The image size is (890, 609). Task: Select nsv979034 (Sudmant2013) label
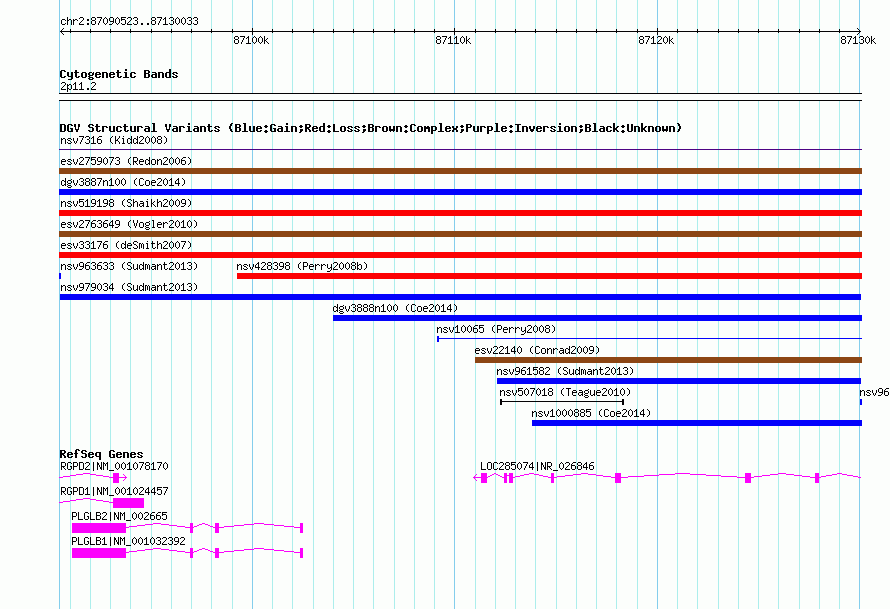pos(129,287)
